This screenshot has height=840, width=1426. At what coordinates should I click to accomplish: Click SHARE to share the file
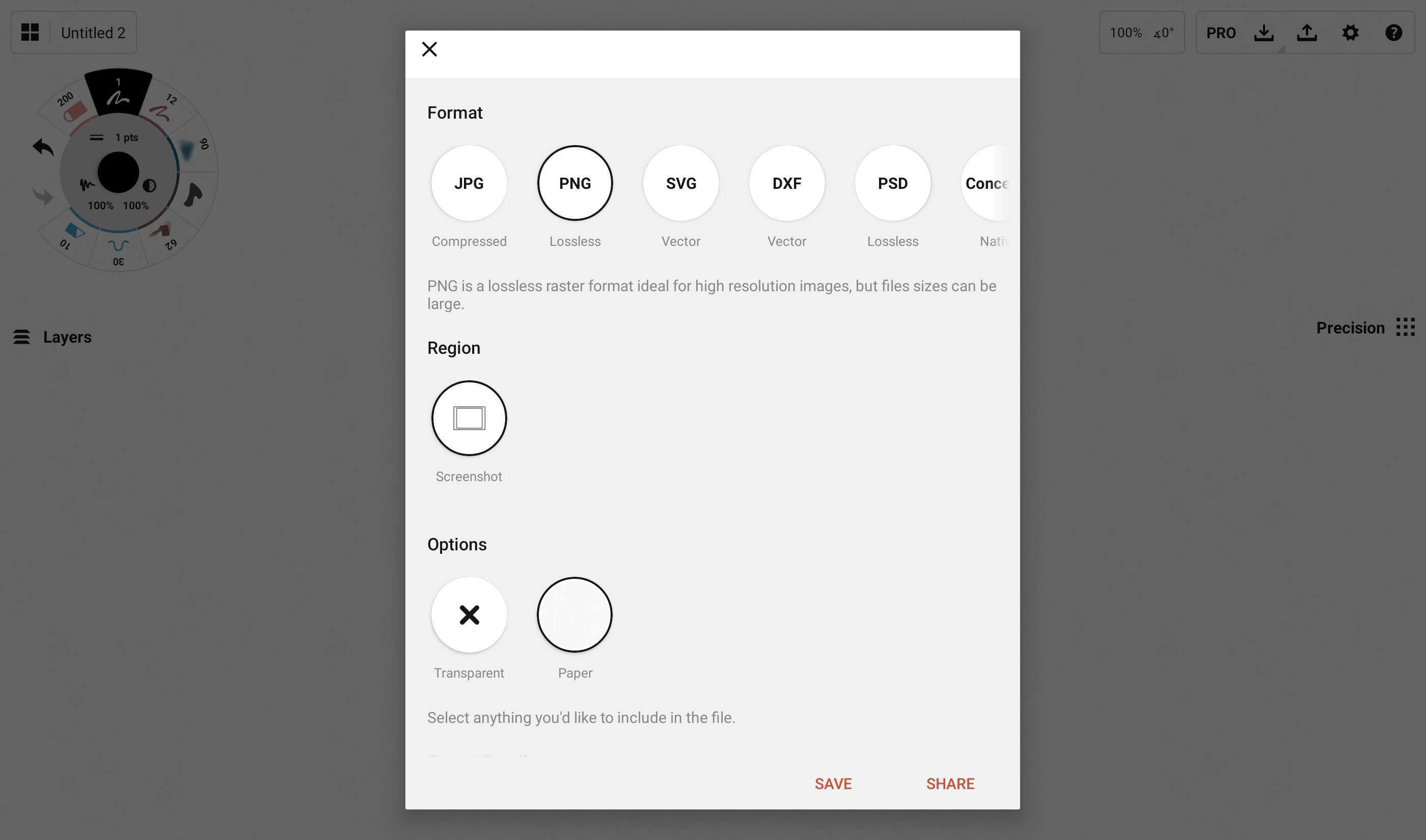click(x=949, y=783)
